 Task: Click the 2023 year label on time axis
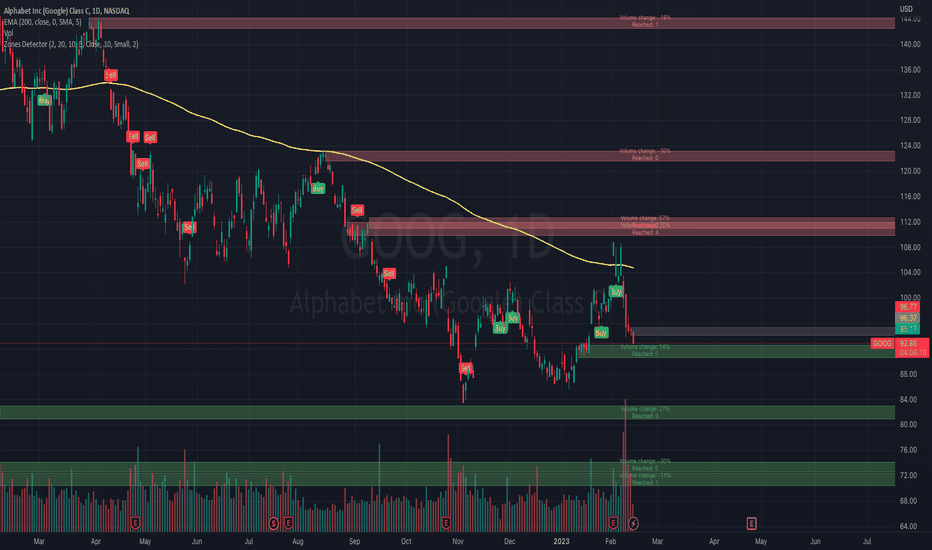pyautogui.click(x=561, y=541)
